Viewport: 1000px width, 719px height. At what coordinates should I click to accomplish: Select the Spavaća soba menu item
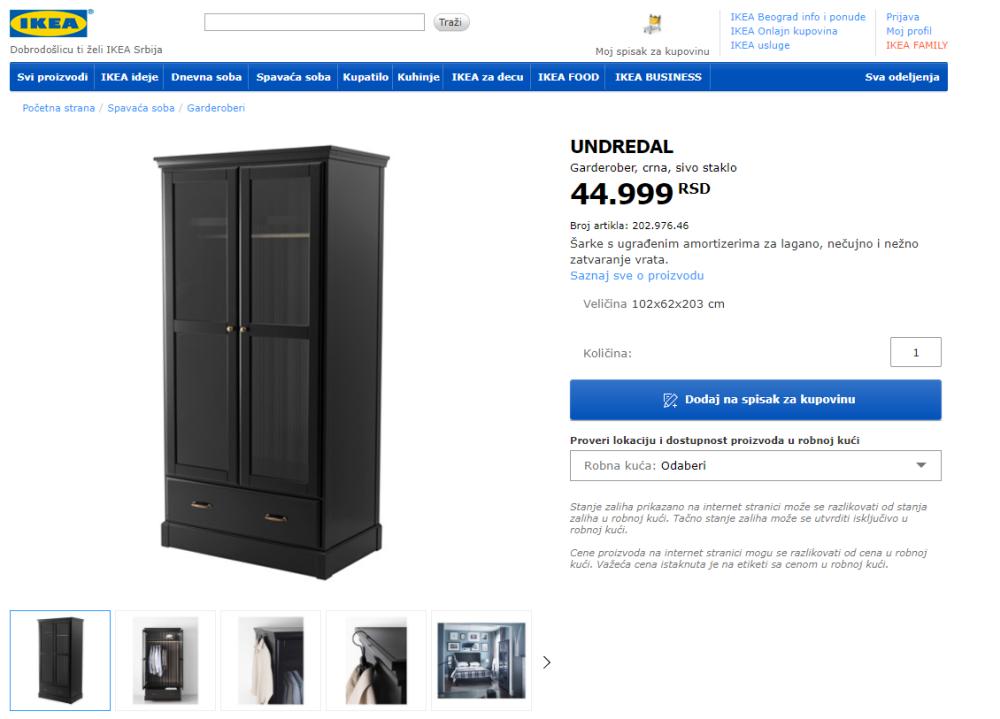point(293,77)
